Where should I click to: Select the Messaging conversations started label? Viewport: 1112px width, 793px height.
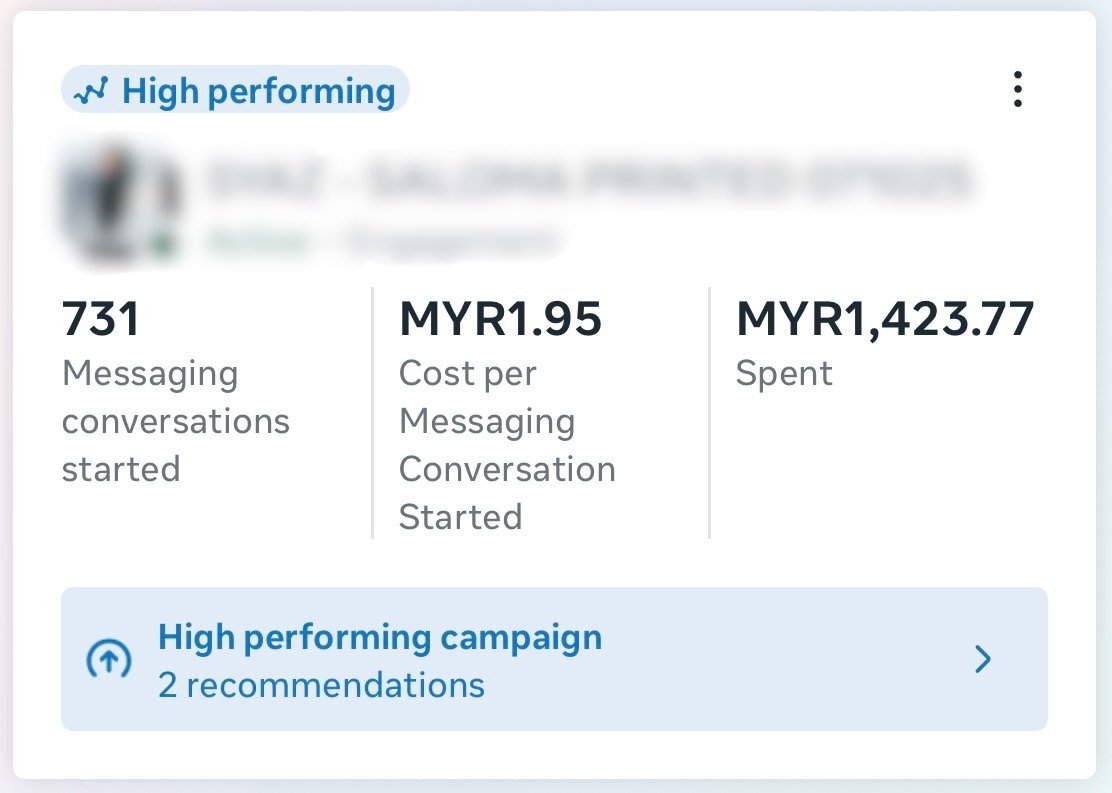pyautogui.click(x=175, y=421)
